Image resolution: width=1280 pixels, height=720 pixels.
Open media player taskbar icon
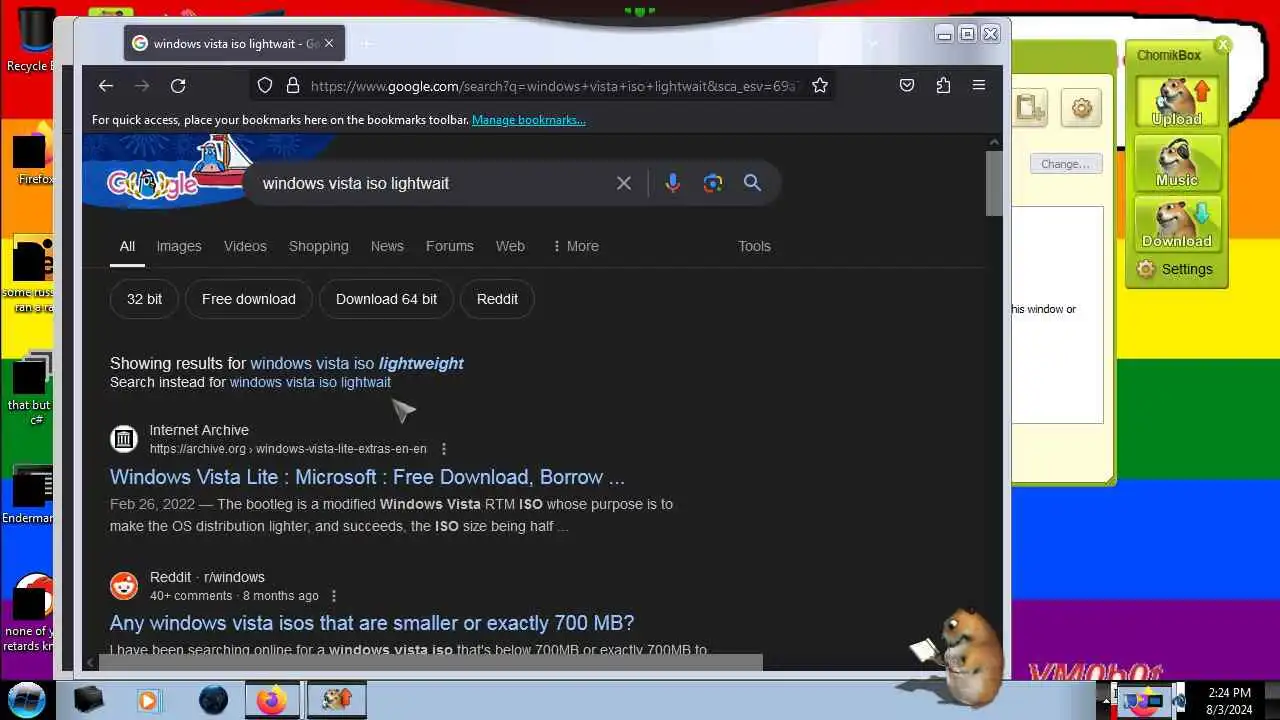[x=148, y=700]
